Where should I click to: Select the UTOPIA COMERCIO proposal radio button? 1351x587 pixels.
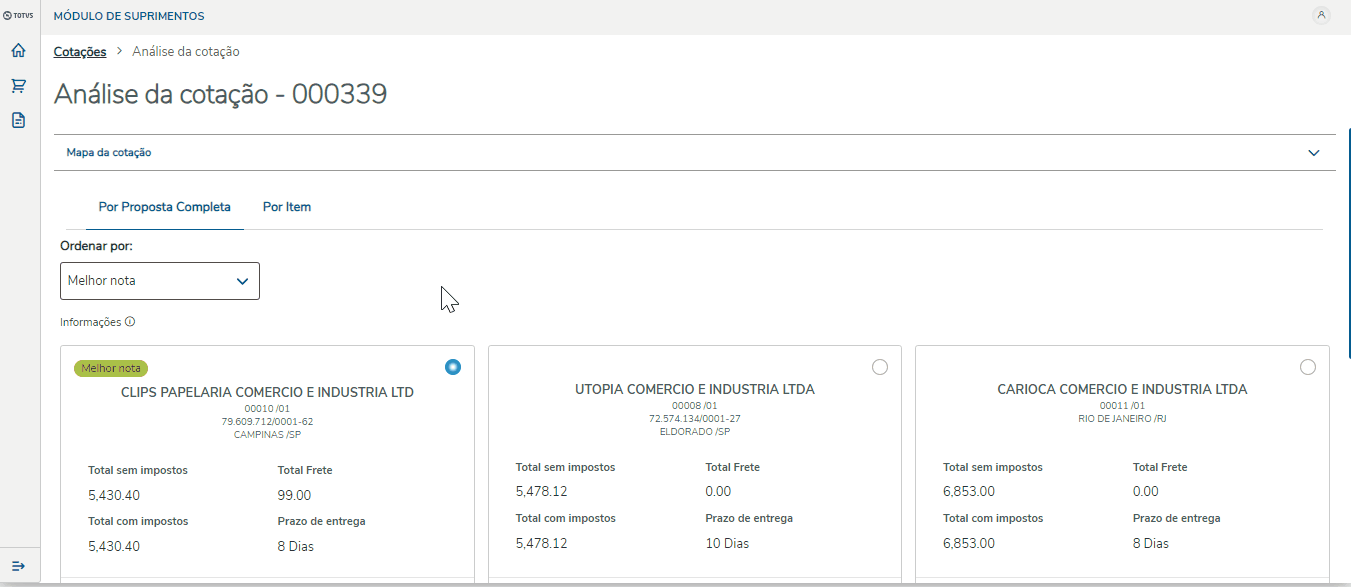(880, 367)
